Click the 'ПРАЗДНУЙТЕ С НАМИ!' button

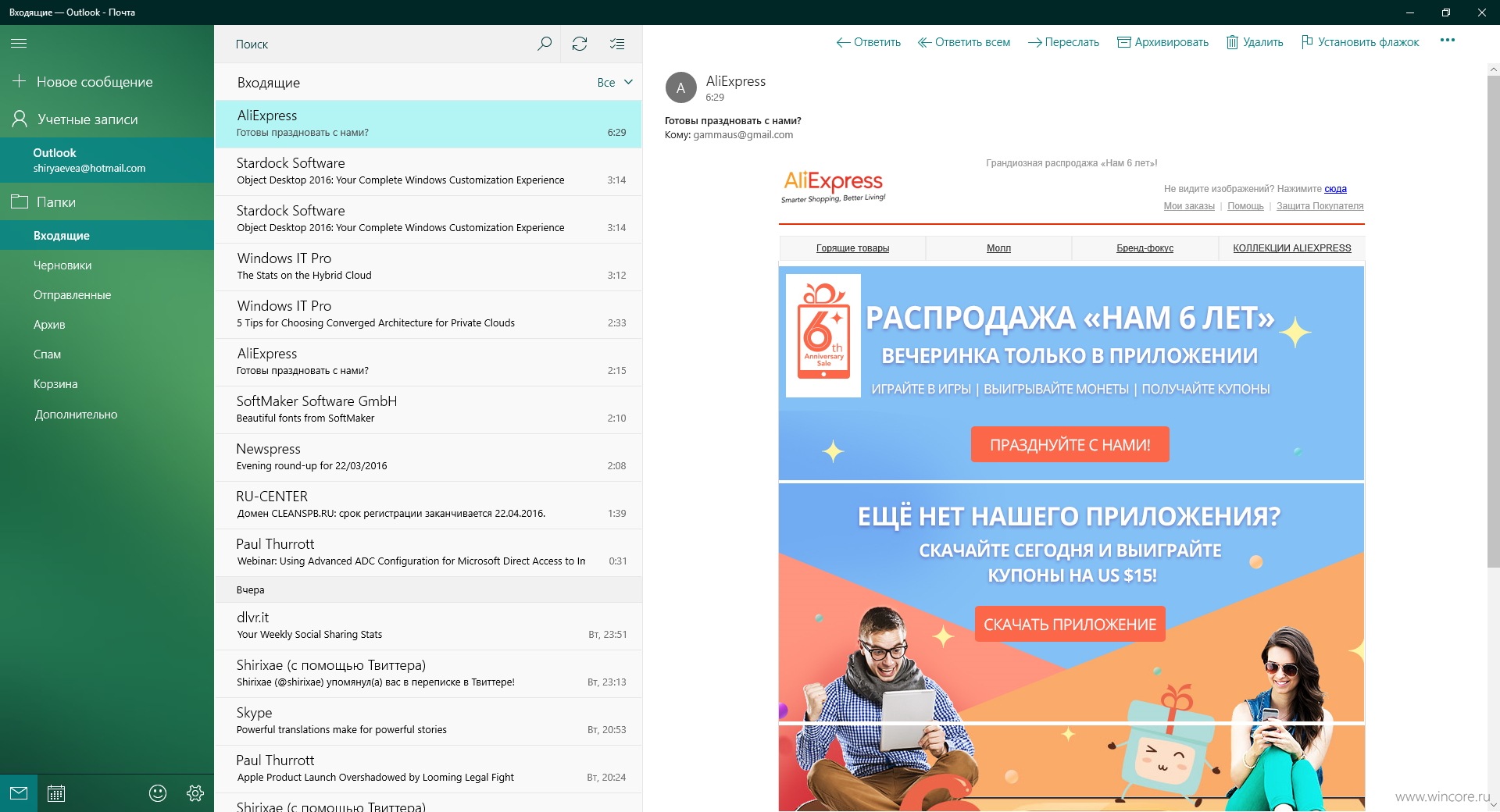[x=1070, y=444]
